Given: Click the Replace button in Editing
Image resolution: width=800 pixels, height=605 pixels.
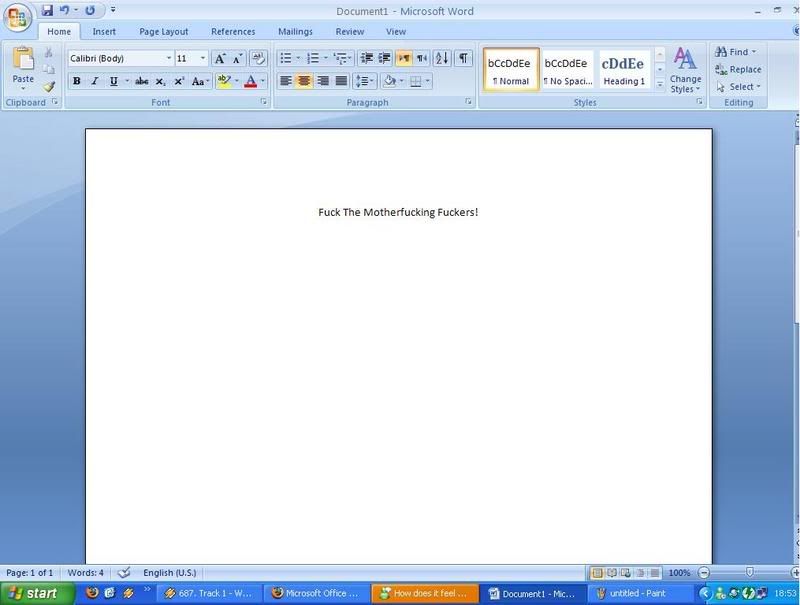Looking at the screenshot, I should click(738, 69).
